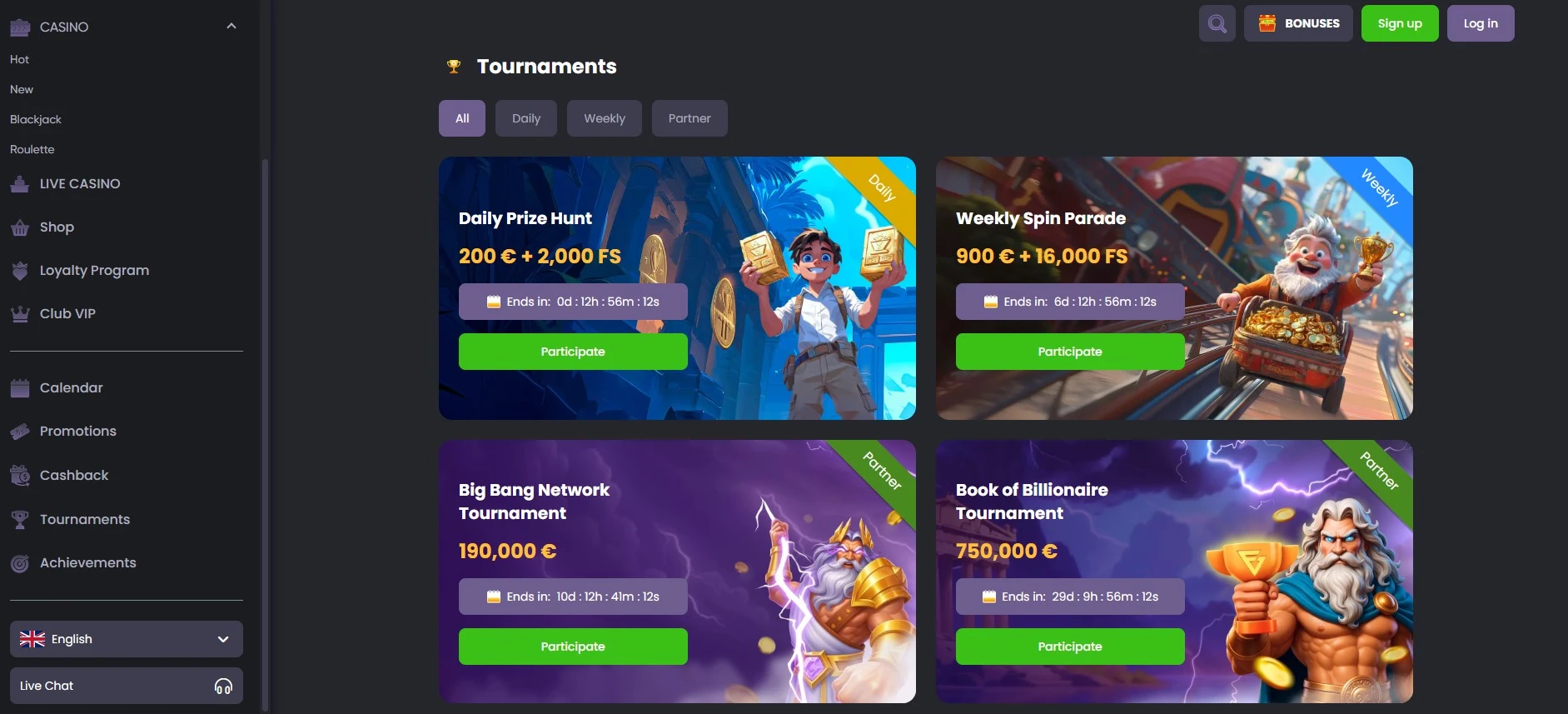
Task: Select the Club VIP crown icon
Action: (20, 314)
